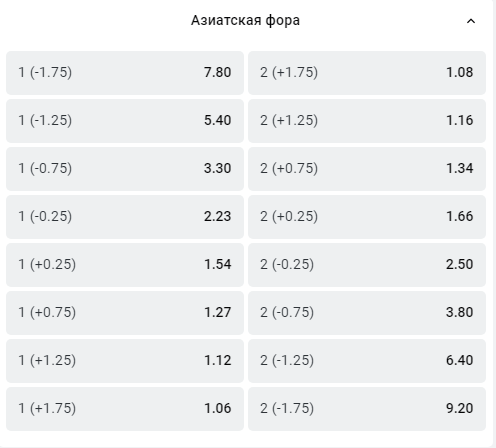Collapse the Азиатская фора section chevron
Viewport: 496px width, 448px height.
(471, 21)
